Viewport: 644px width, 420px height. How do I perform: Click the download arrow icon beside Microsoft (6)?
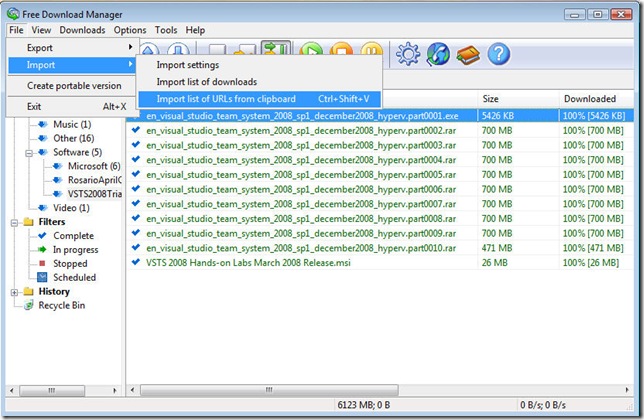click(58, 166)
